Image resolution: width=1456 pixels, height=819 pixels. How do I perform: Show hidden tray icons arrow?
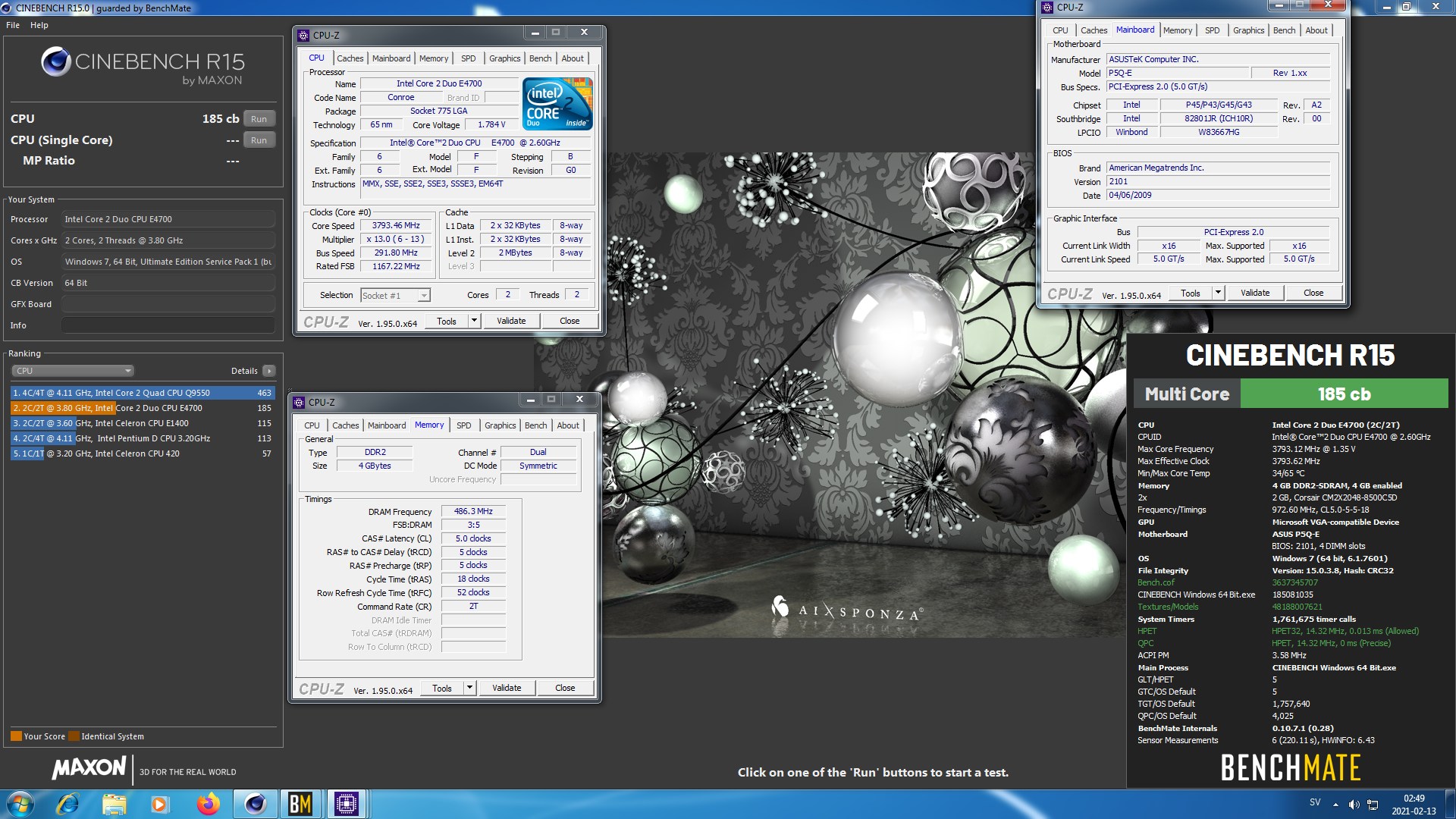coord(1335,805)
